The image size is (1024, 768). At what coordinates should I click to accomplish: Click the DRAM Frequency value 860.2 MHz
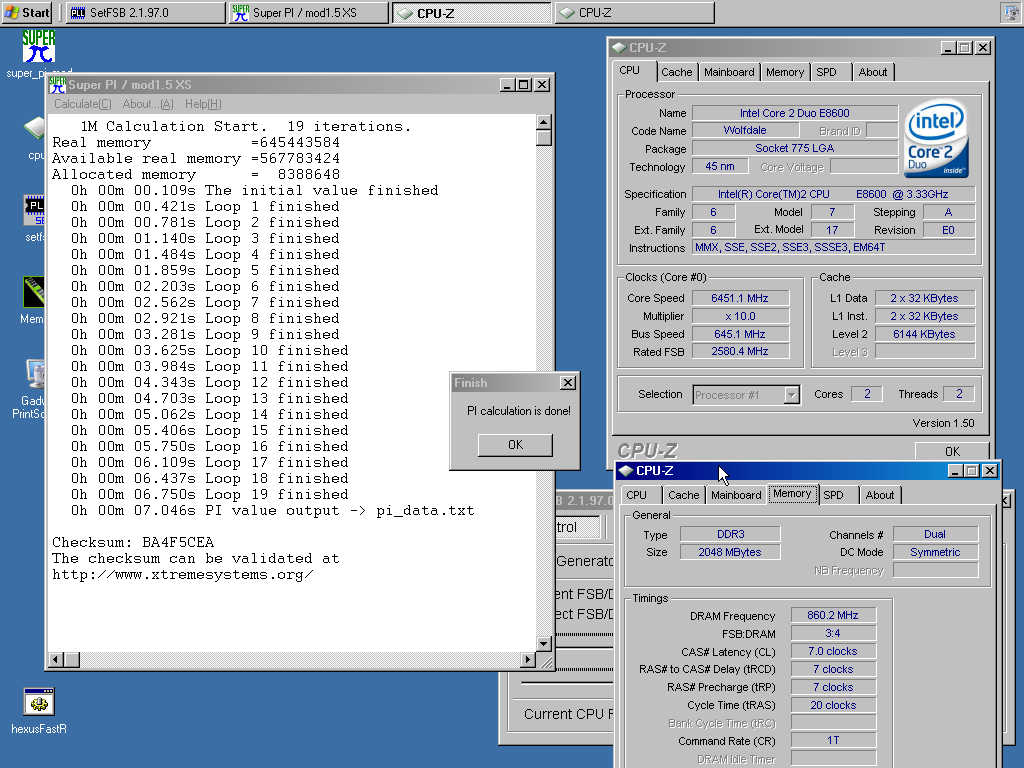click(833, 615)
